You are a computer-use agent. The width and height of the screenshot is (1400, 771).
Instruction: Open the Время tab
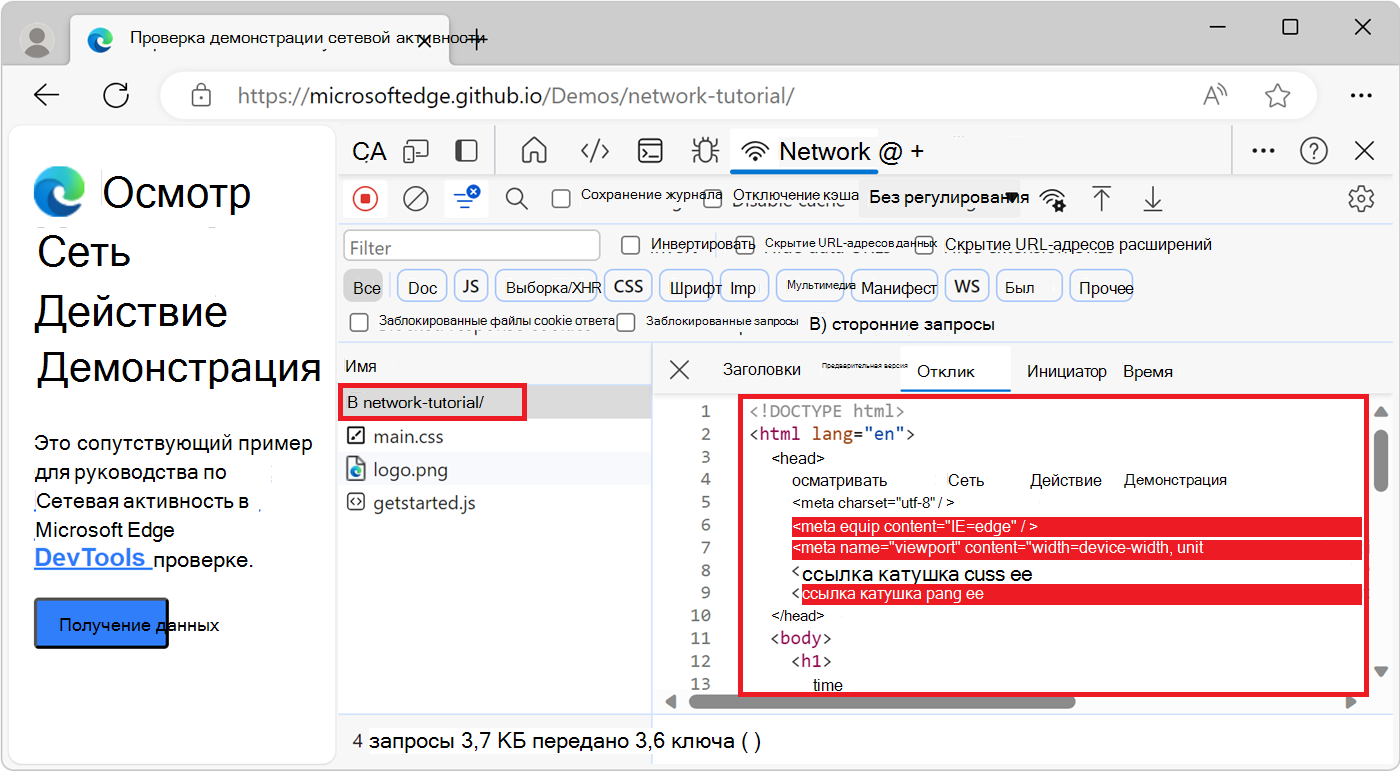[x=1148, y=371]
